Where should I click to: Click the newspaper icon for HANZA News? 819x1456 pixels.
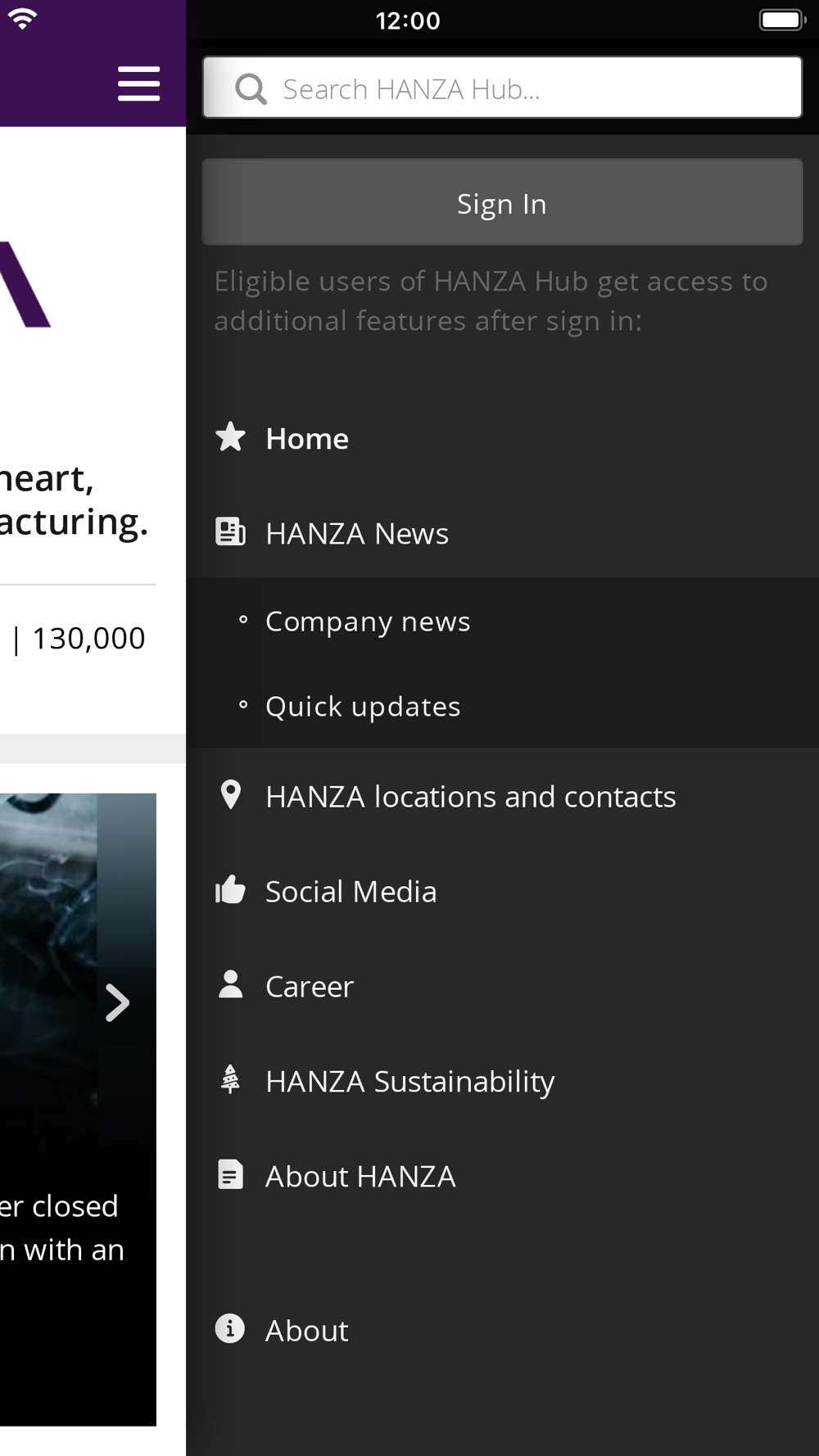[x=230, y=532]
